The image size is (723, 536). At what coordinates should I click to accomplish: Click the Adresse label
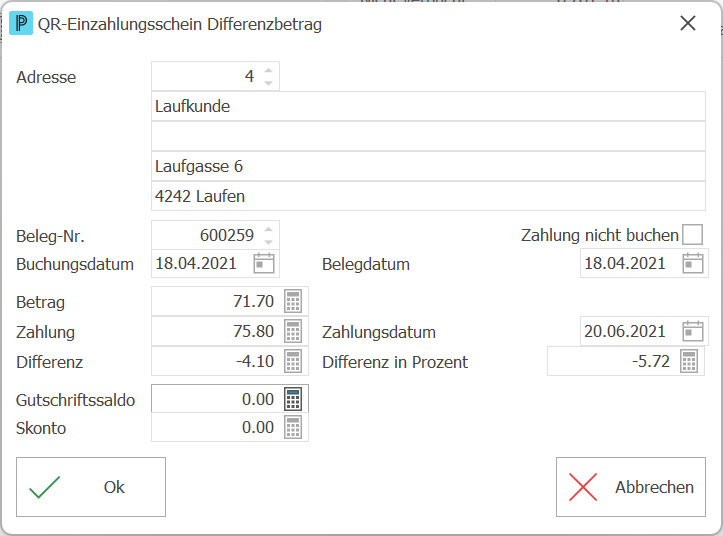[x=46, y=77]
